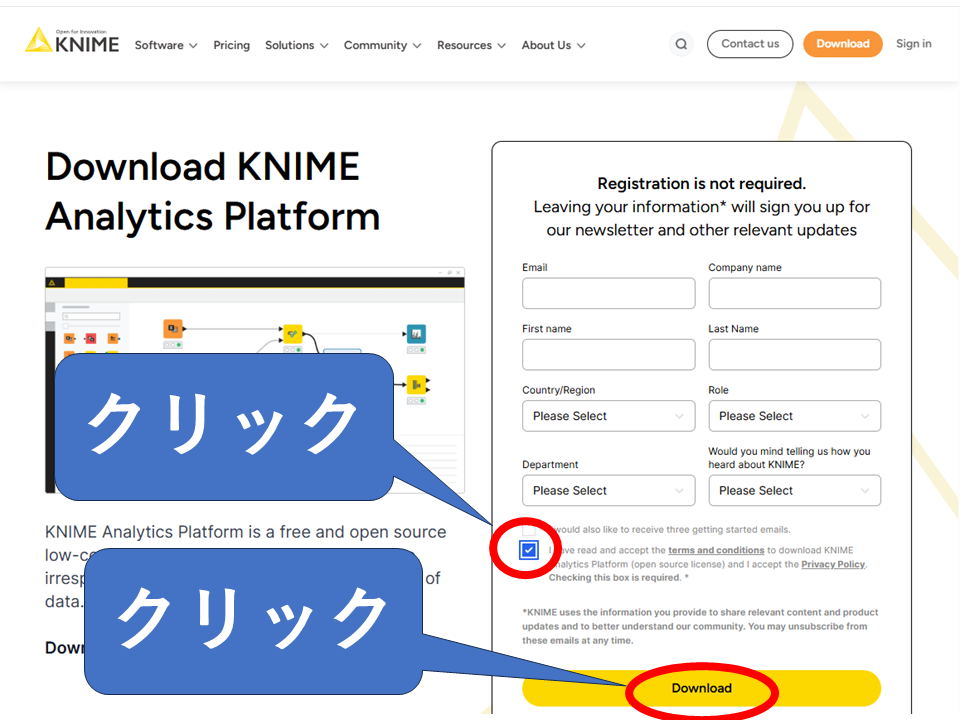
Task: Click the KNIME logo in header
Action: 72,42
